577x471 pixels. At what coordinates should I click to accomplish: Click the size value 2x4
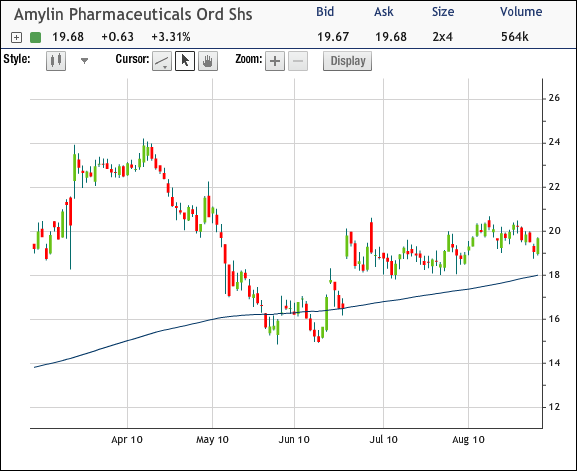point(442,37)
